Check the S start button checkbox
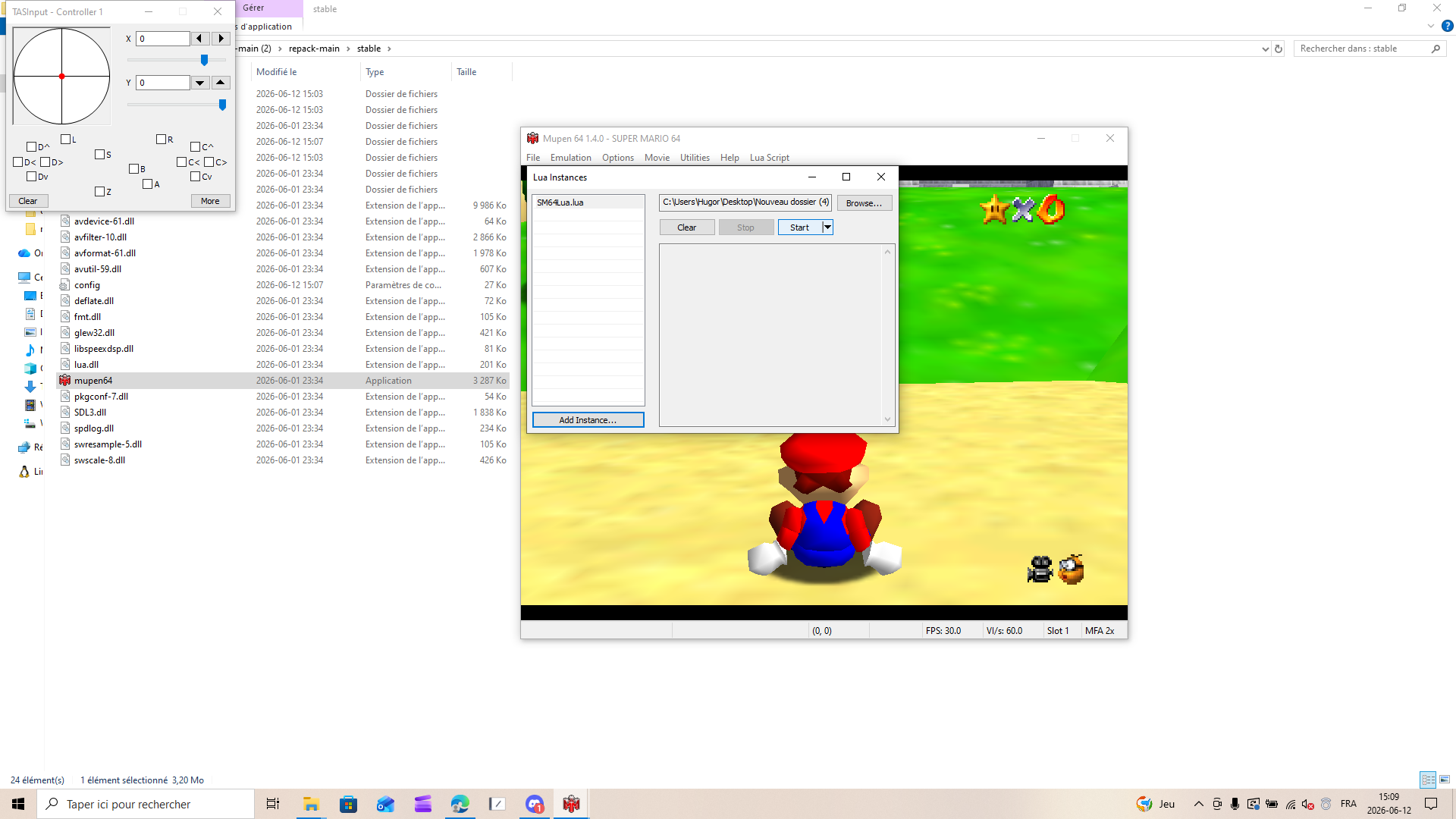This screenshot has height=819, width=1456. click(100, 155)
